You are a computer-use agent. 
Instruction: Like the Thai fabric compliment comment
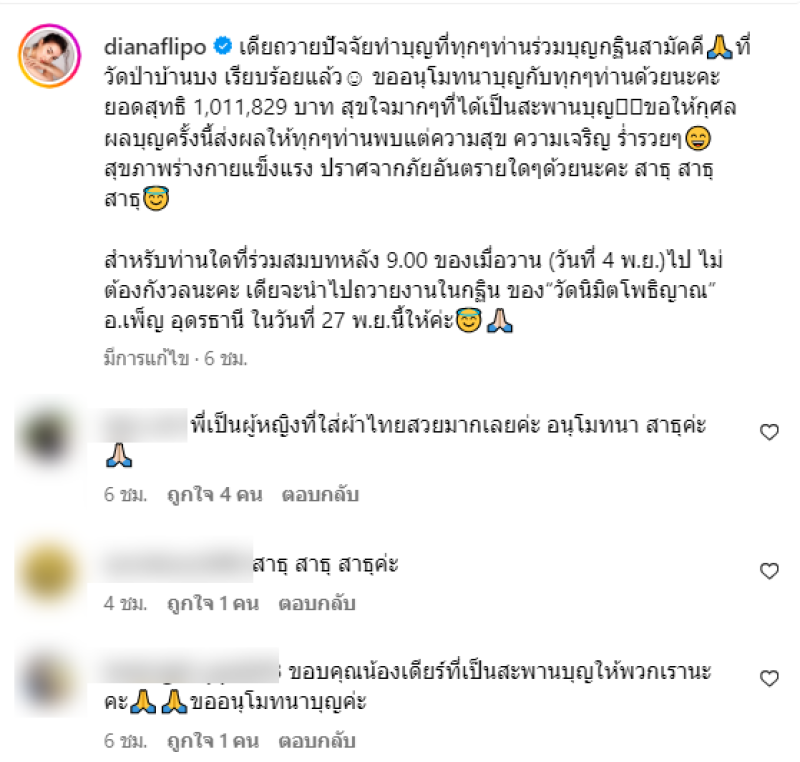[x=769, y=433]
